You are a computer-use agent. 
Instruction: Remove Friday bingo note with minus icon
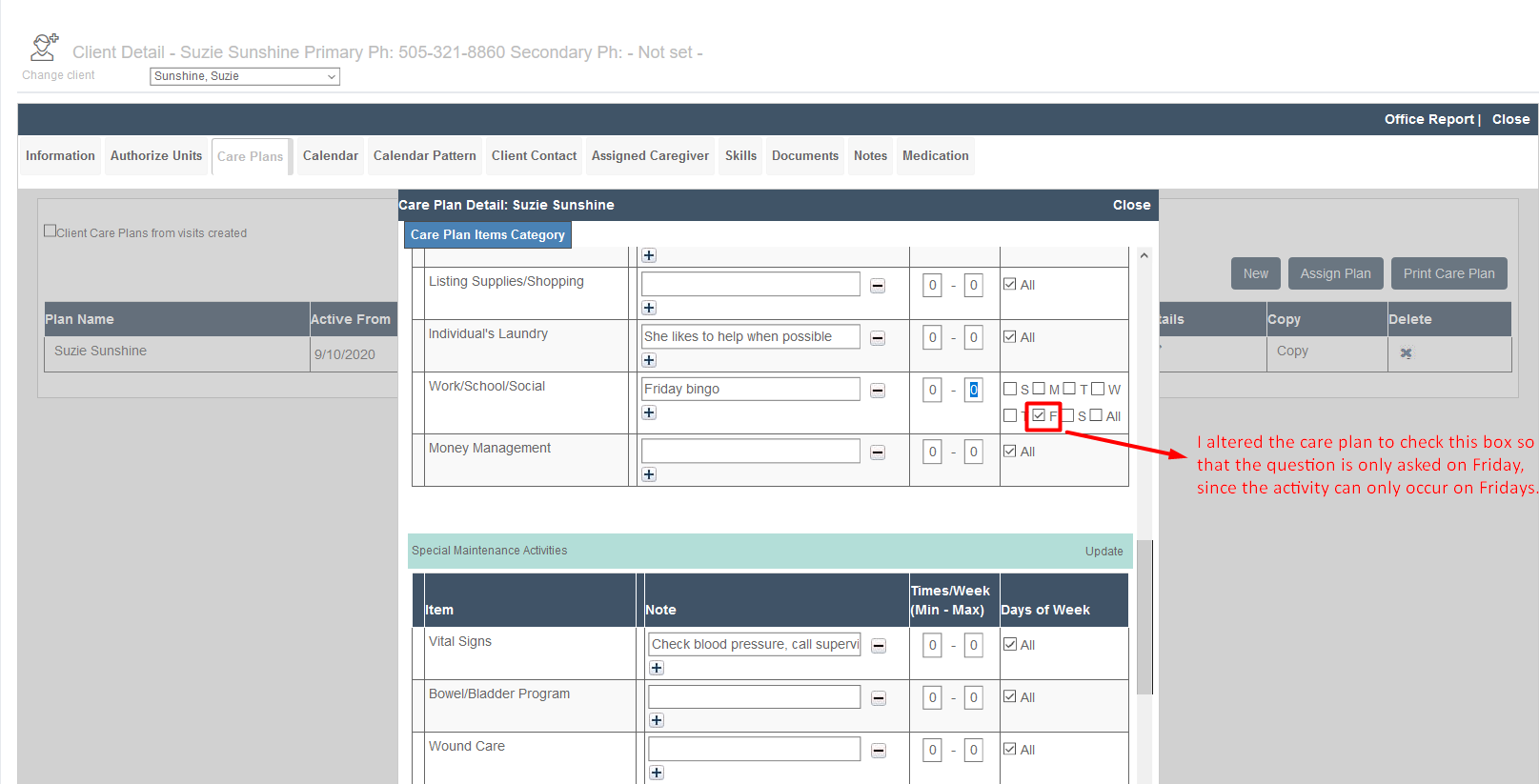pos(878,391)
